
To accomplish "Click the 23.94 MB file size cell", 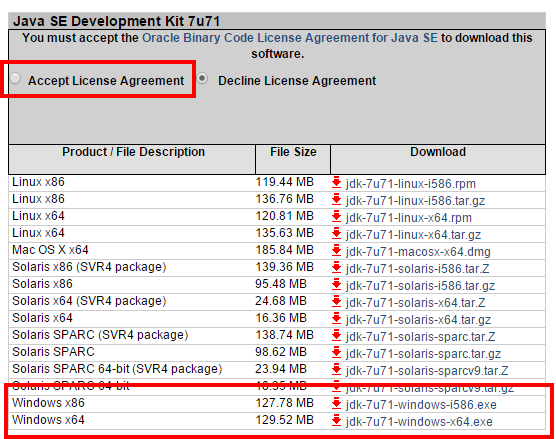I will click(x=281, y=369).
